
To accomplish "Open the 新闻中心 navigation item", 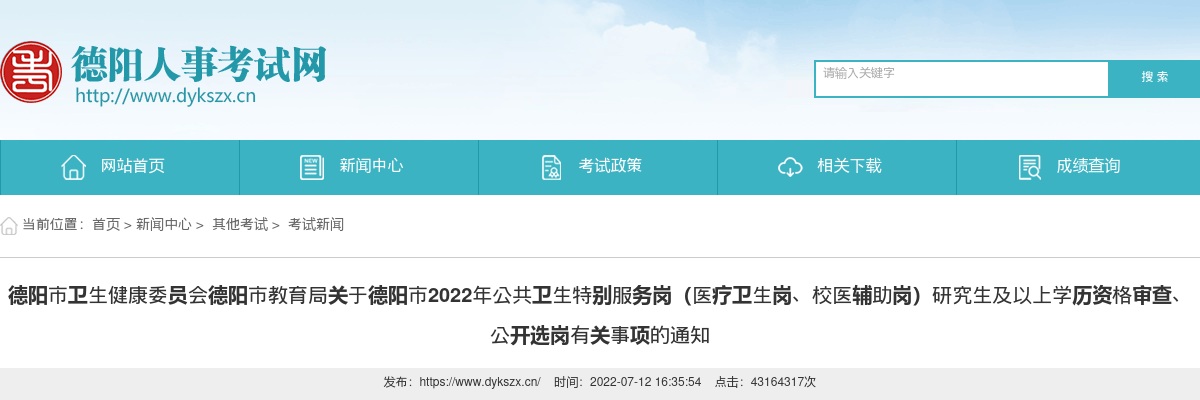I will click(x=359, y=167).
